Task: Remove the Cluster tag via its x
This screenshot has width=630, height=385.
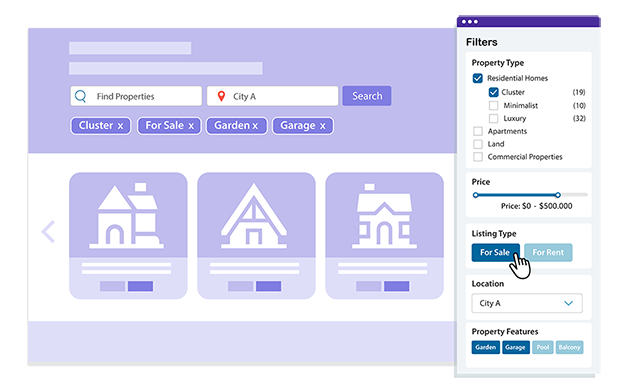Action: pyautogui.click(x=120, y=126)
